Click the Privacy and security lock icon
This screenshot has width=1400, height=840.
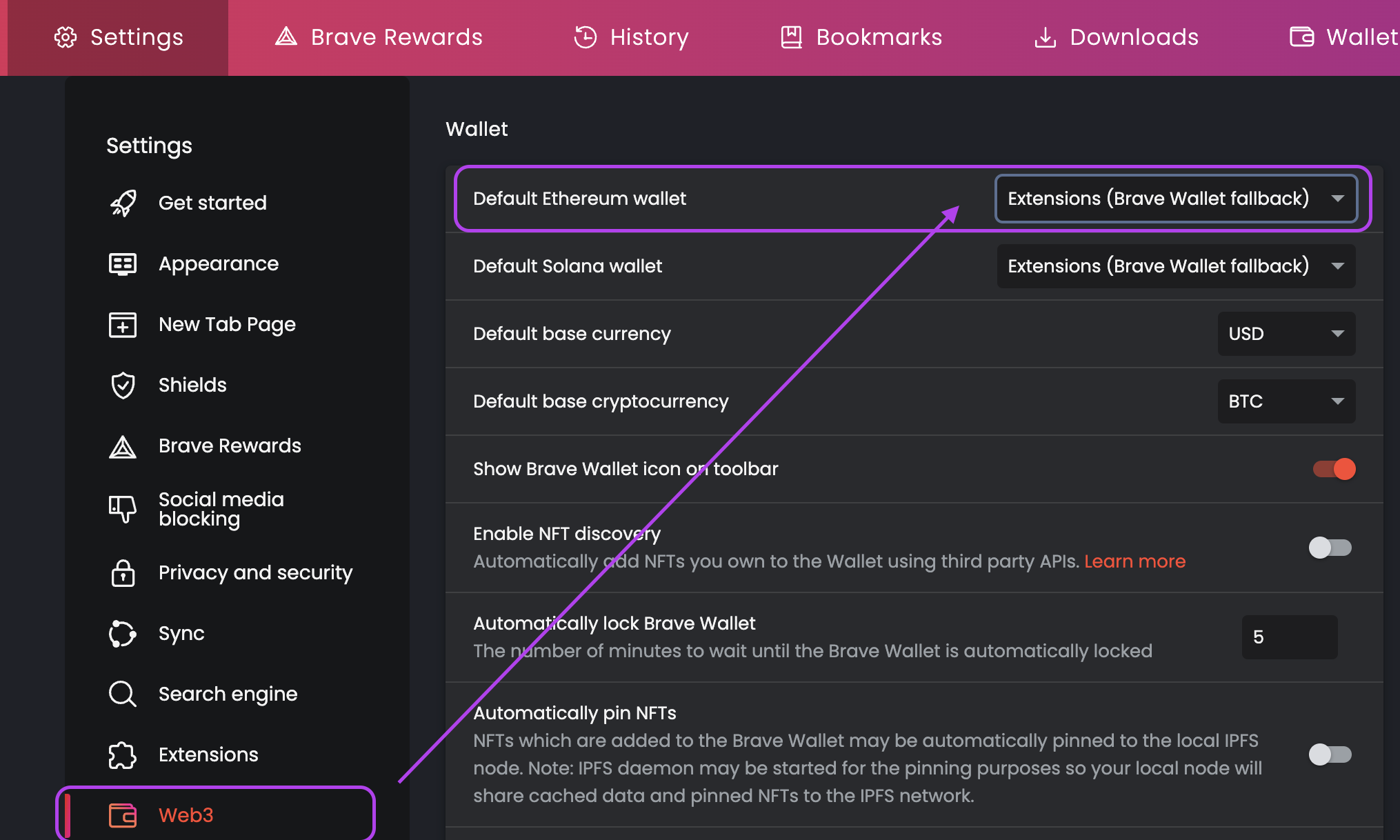click(x=123, y=572)
